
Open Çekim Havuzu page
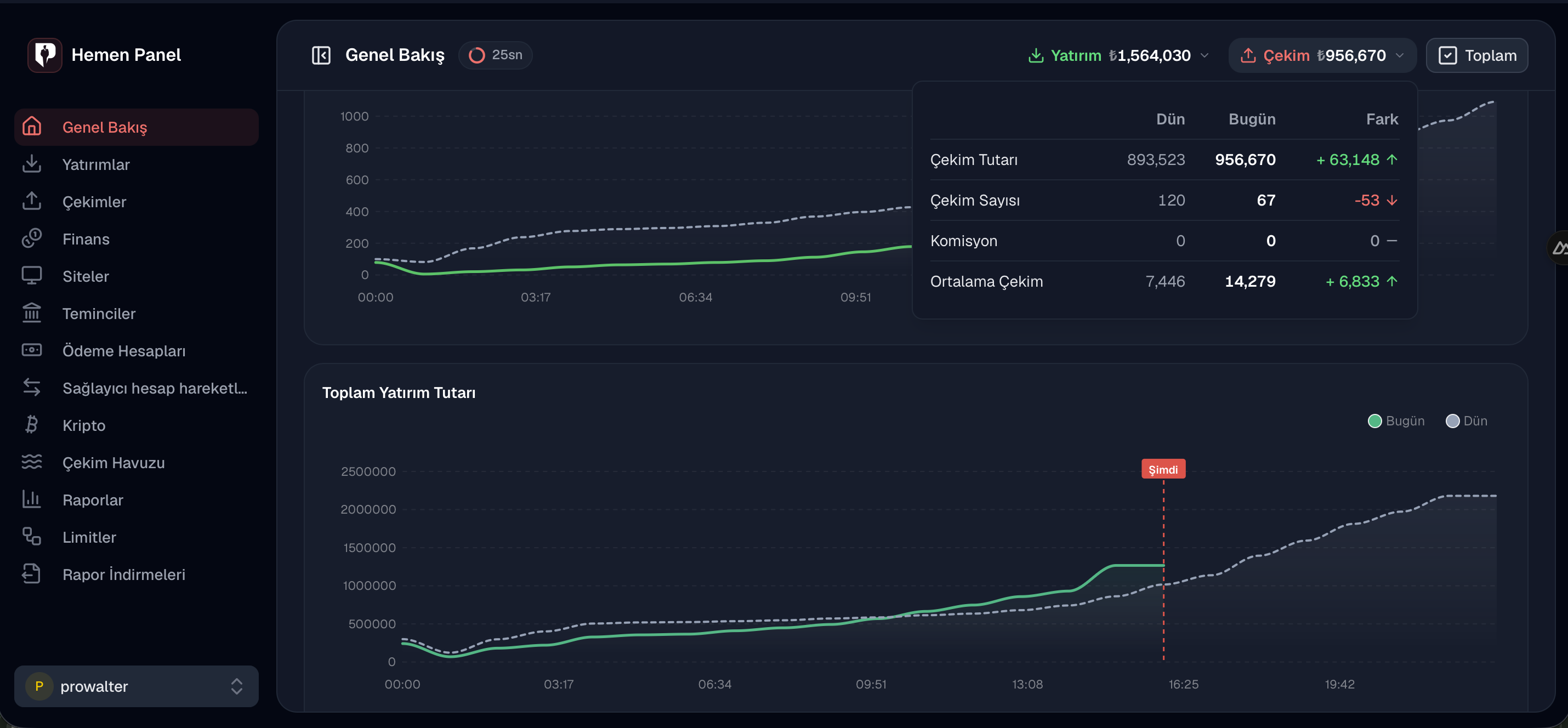137,462
